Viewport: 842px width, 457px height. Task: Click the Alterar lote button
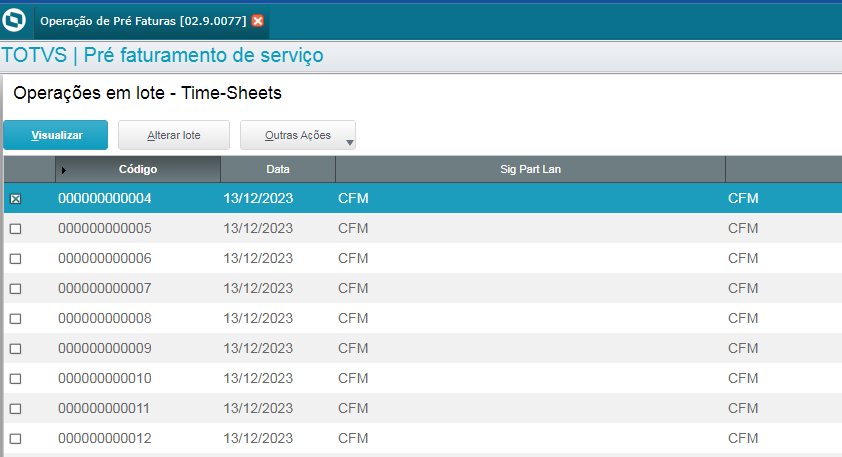[x=174, y=135]
